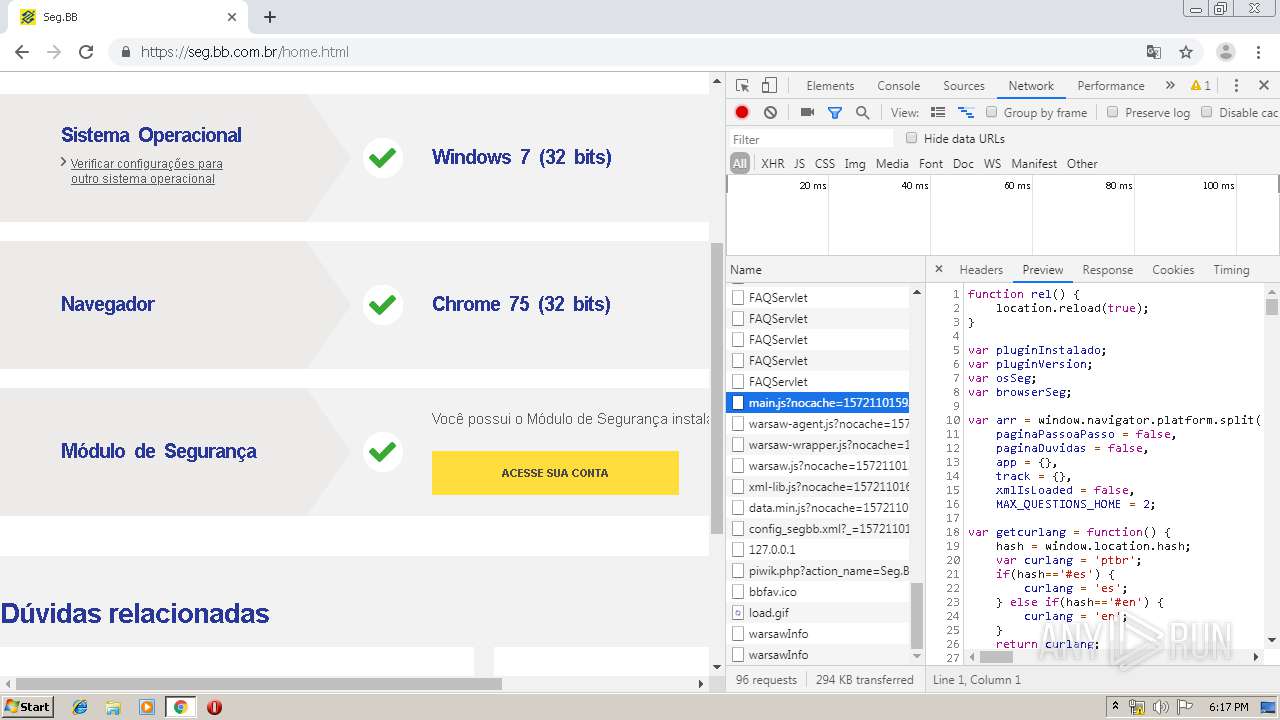This screenshot has width=1280, height=720.
Task: Show the request Headers tab
Action: click(x=981, y=270)
